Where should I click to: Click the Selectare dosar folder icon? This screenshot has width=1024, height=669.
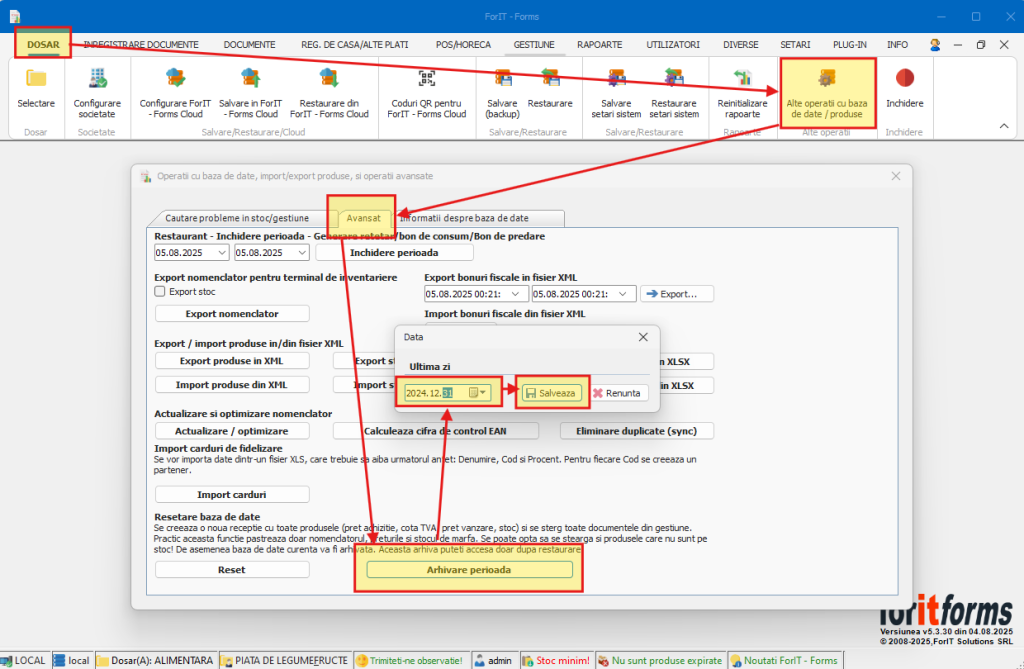36,79
